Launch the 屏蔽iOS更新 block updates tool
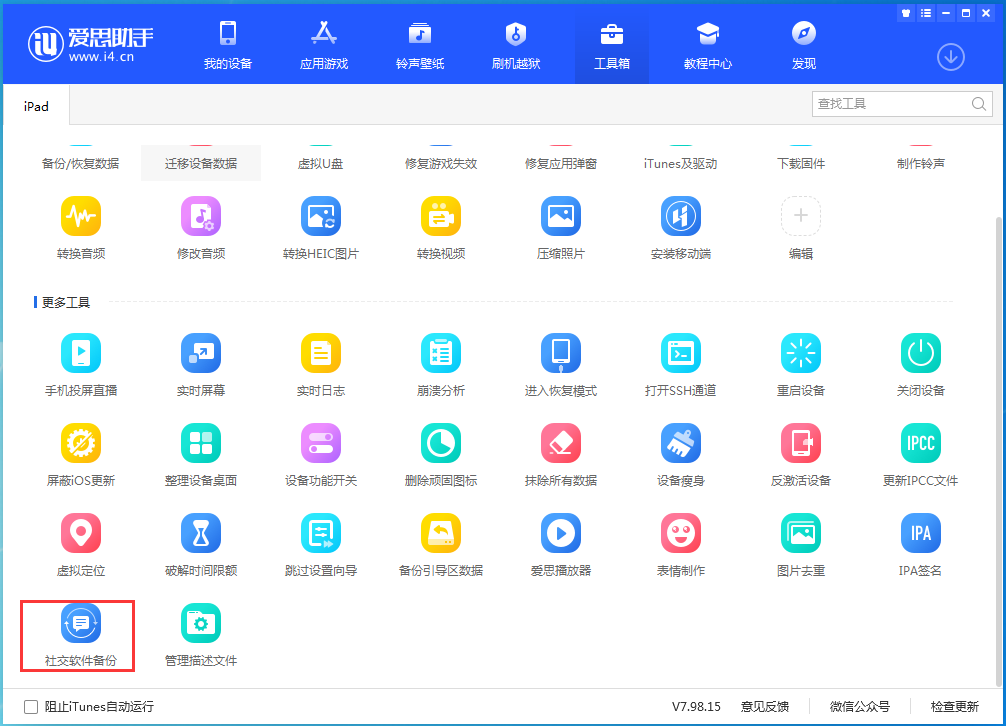Viewport: 1006px width, 726px height. tap(80, 453)
